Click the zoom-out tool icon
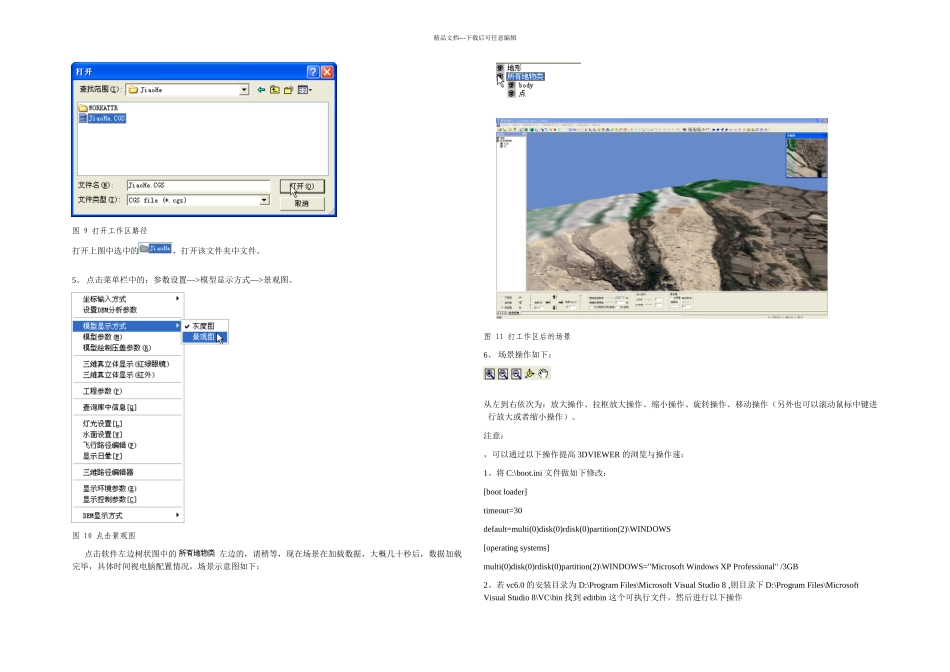Viewport: 950px width, 672px height. [516, 374]
